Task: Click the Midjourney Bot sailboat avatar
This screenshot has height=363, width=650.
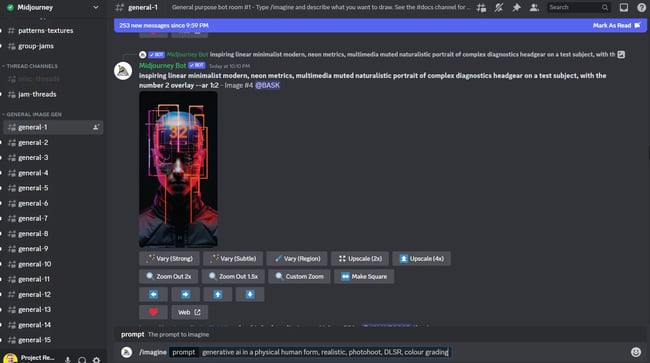Action: 123,71
